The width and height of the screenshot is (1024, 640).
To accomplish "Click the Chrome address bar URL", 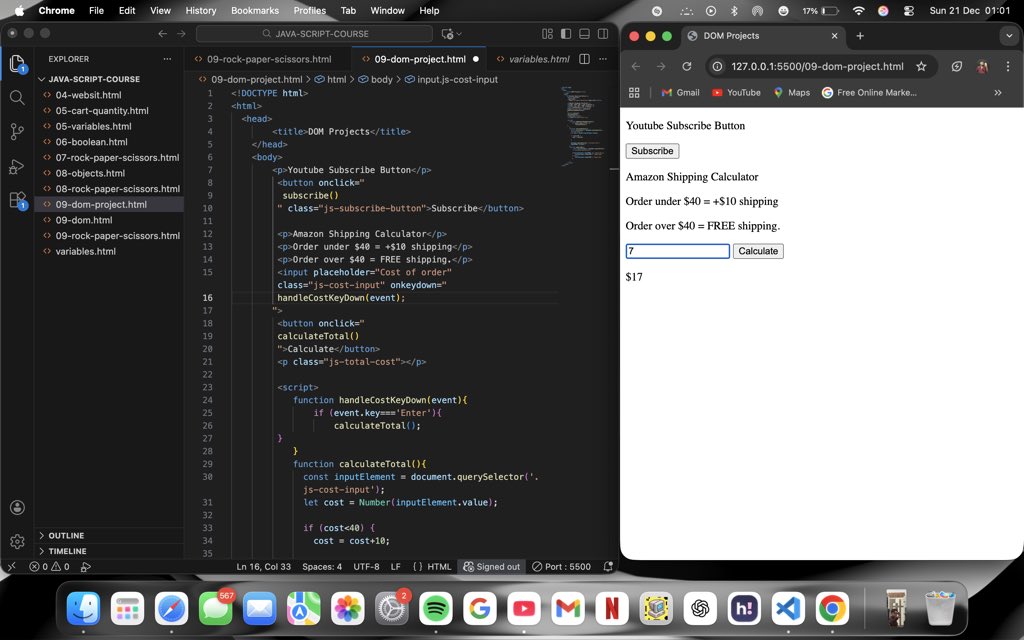I will point(817,66).
